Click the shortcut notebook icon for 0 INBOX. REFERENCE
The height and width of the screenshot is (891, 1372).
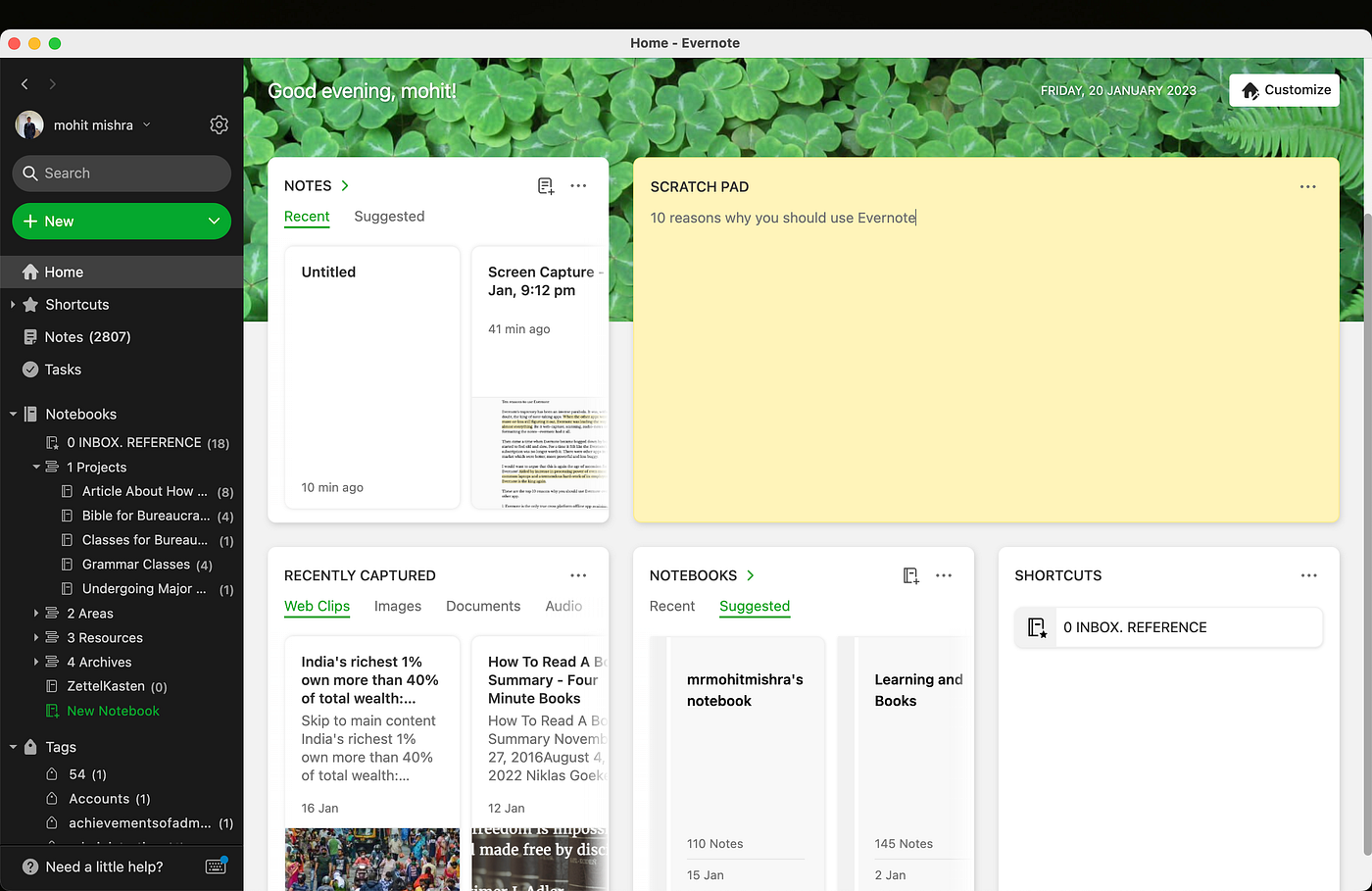click(x=1037, y=627)
